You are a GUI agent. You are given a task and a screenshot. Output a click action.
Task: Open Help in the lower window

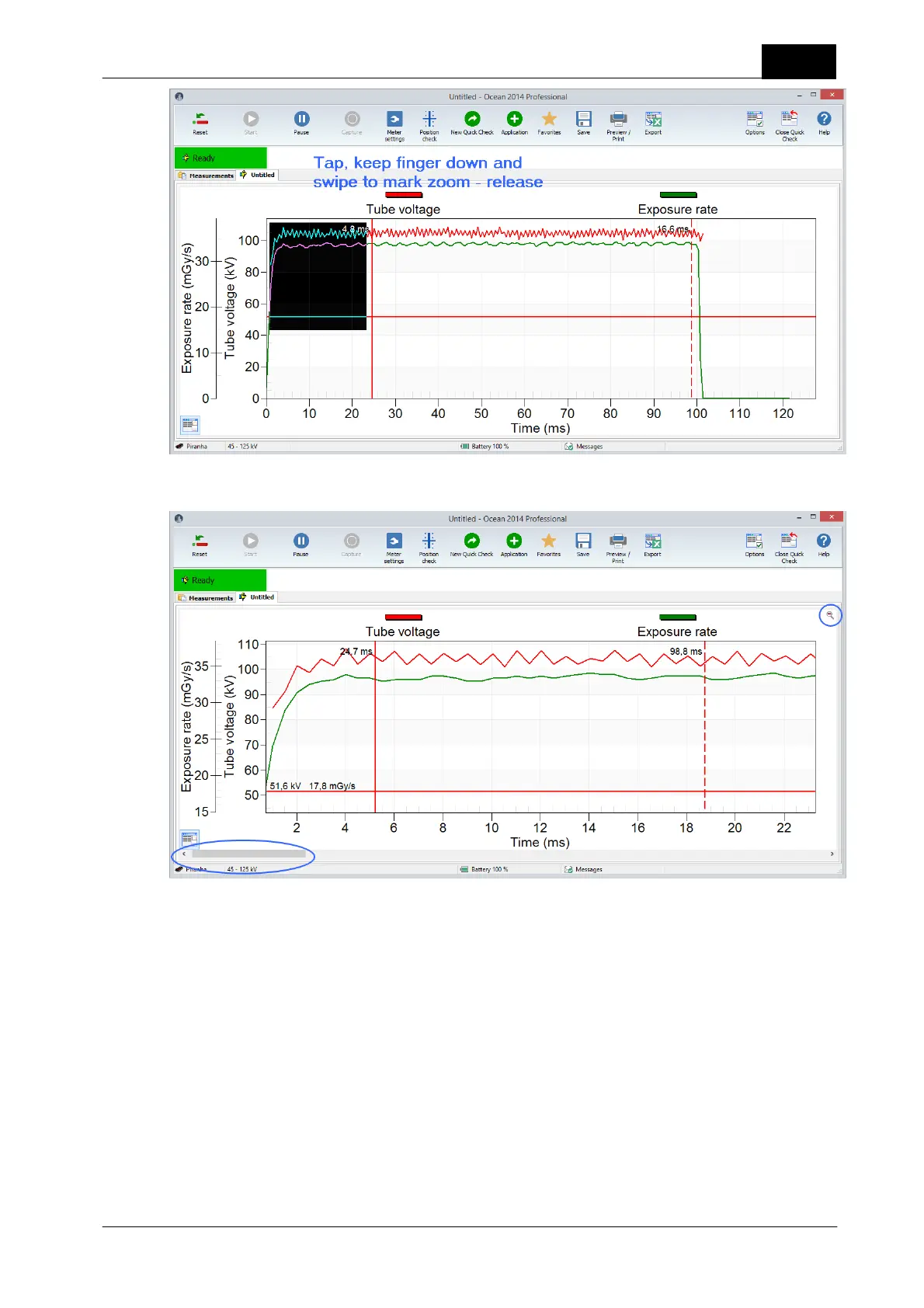click(x=824, y=544)
